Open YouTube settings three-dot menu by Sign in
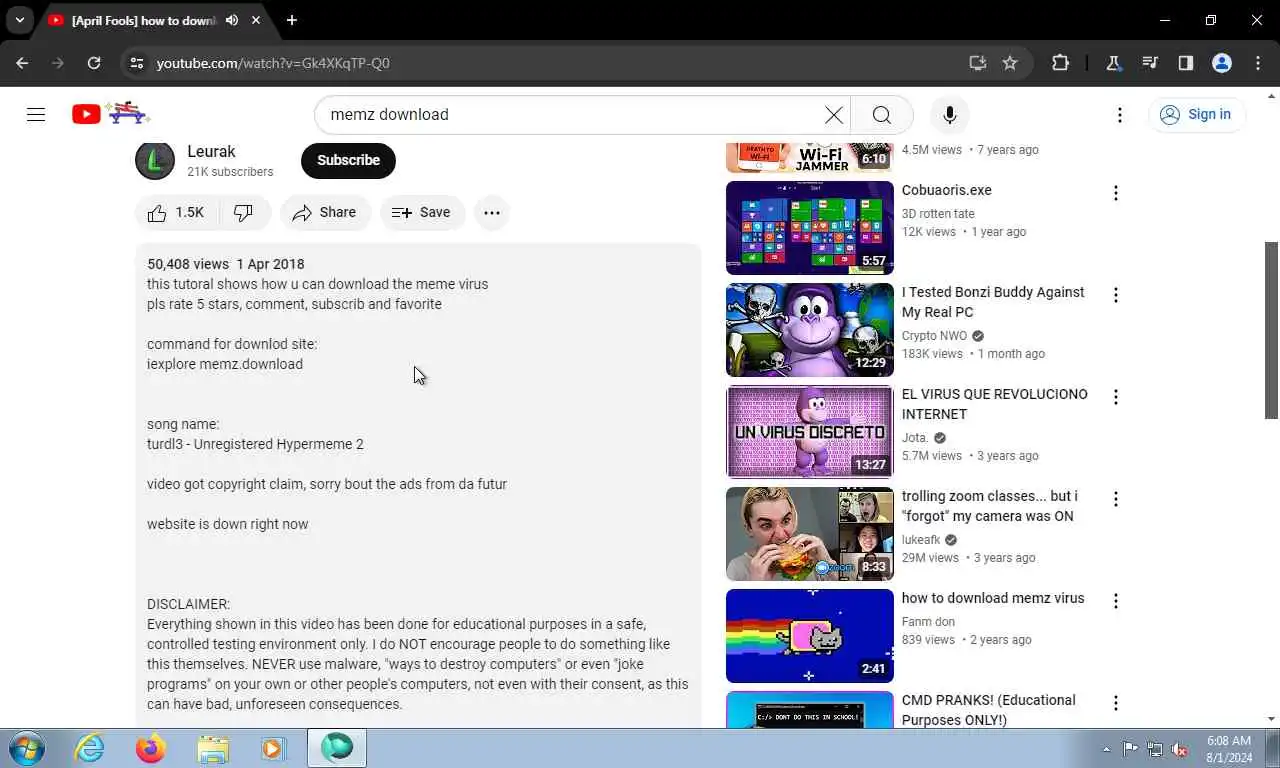The image size is (1280, 768). pyautogui.click(x=1120, y=114)
